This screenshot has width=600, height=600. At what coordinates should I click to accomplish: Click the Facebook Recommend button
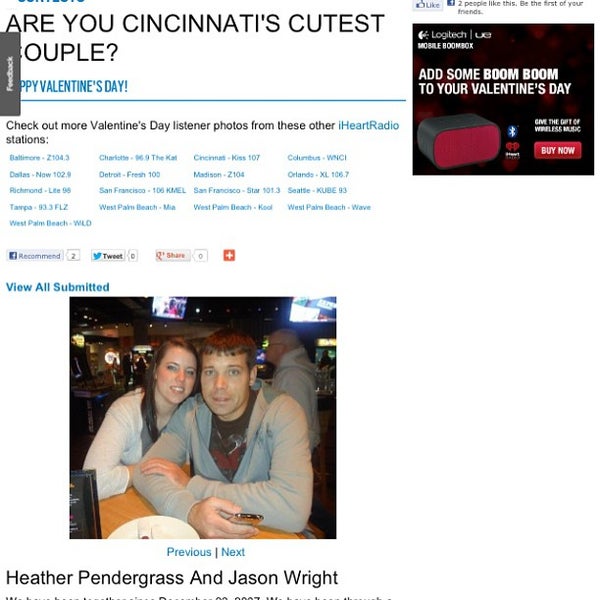[x=35, y=256]
